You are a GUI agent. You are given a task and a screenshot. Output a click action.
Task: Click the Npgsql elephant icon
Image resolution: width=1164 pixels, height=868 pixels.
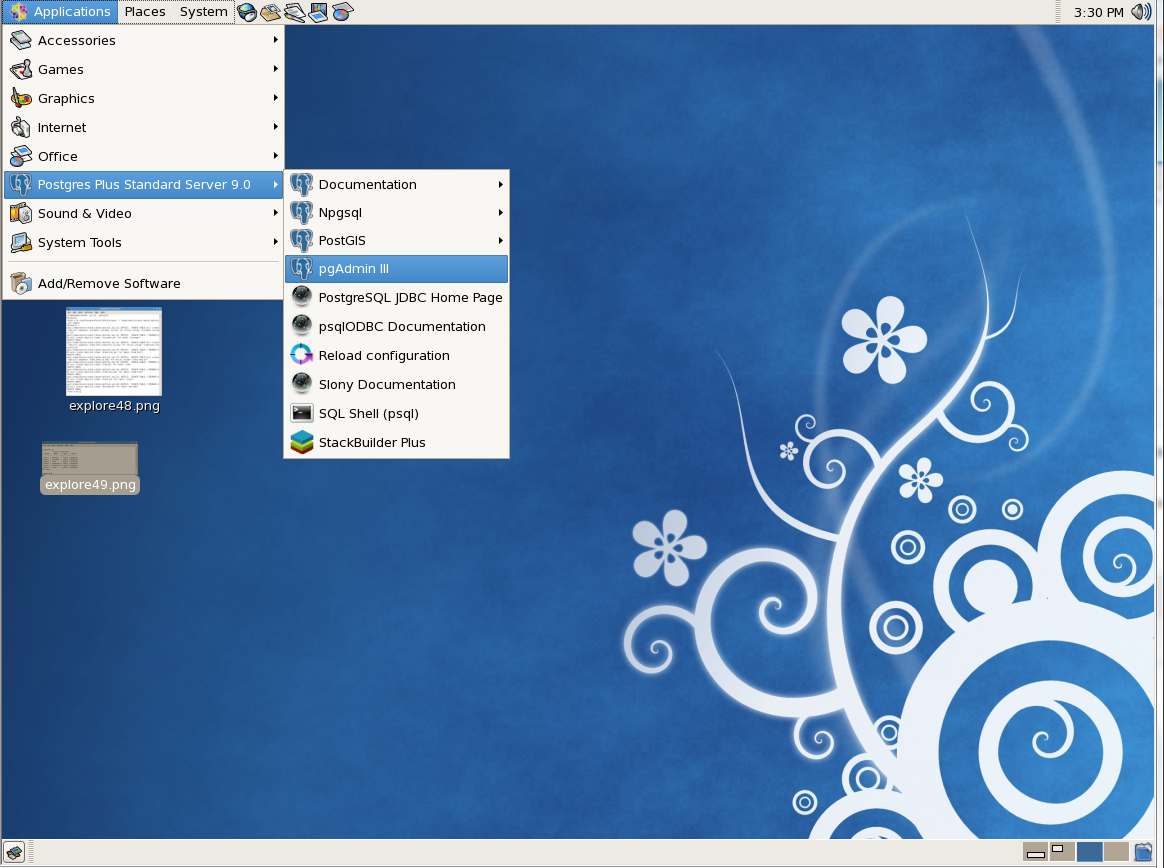pos(301,212)
